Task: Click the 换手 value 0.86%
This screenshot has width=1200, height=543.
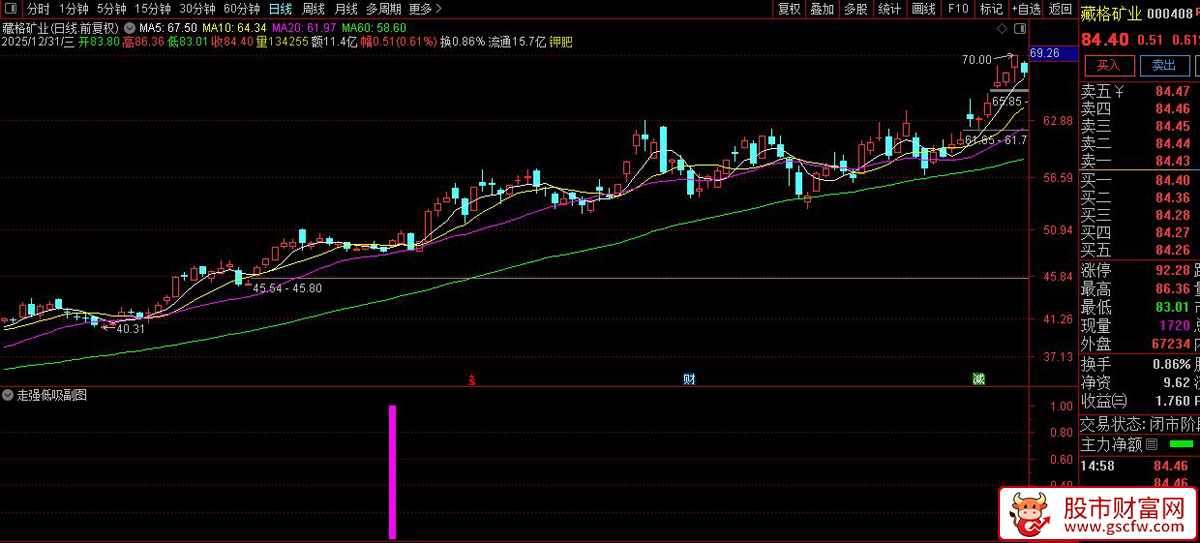Action: [1170, 364]
